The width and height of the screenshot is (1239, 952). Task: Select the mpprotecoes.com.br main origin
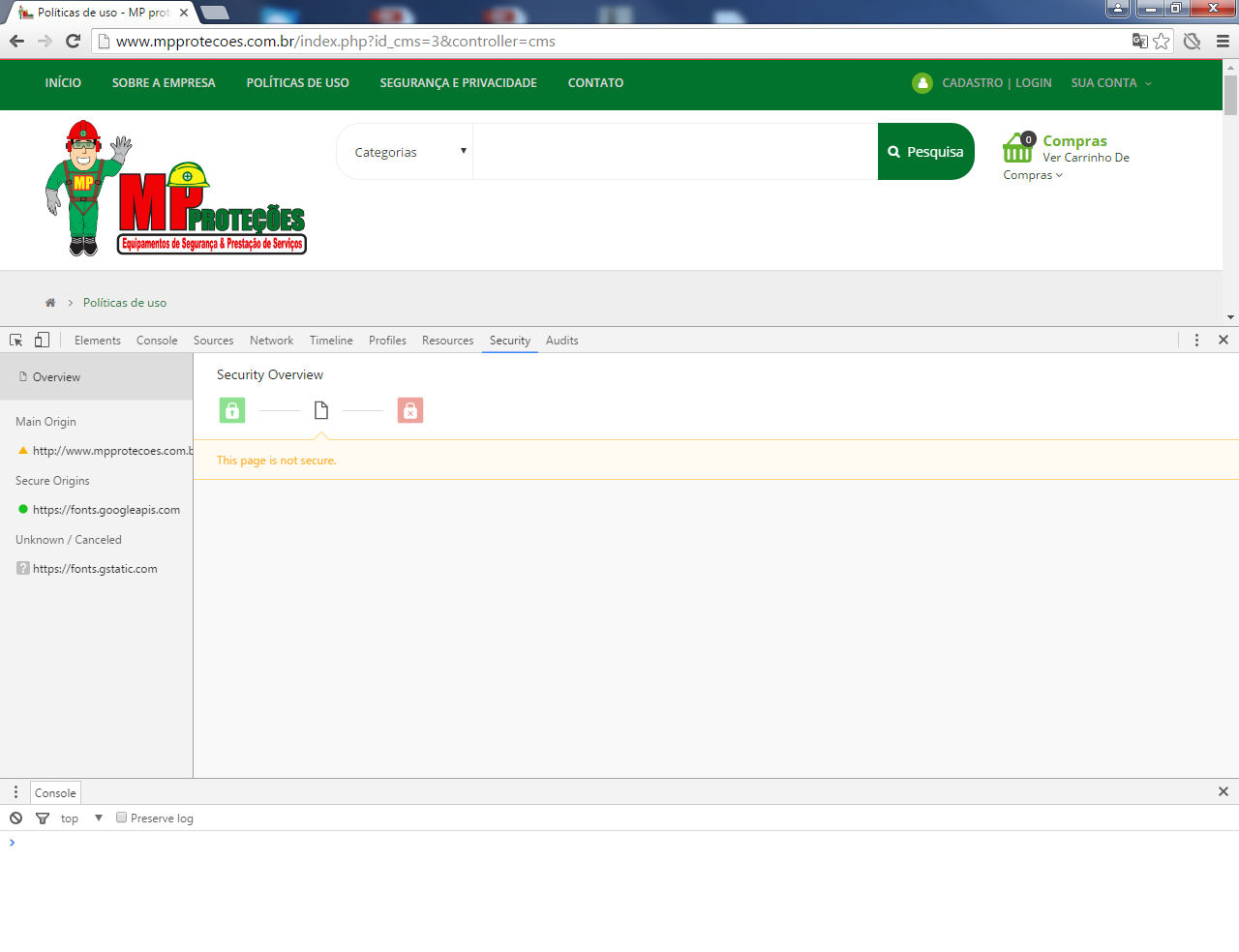tap(105, 451)
